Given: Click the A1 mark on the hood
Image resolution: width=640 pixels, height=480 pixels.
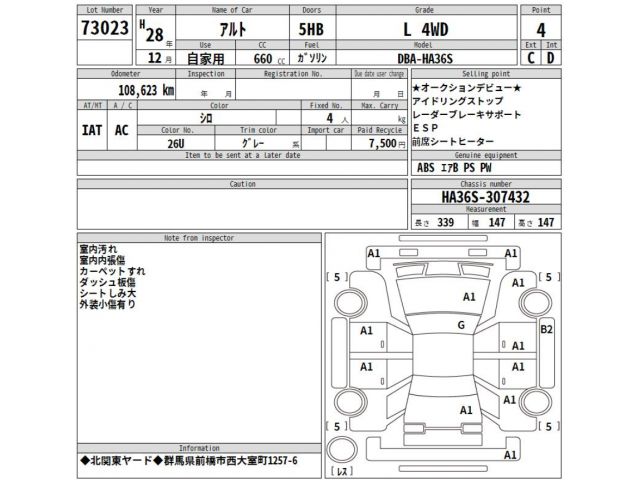Looking at the screenshot, I should [x=468, y=297].
